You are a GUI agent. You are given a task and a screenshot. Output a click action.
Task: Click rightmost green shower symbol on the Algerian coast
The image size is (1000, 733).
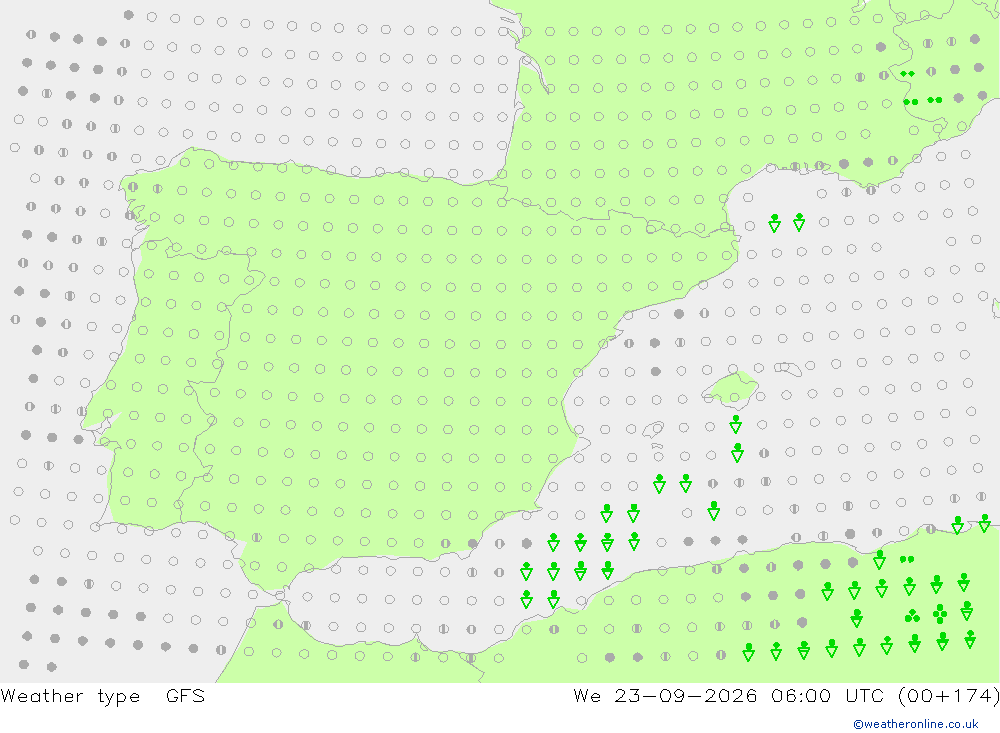click(x=985, y=523)
